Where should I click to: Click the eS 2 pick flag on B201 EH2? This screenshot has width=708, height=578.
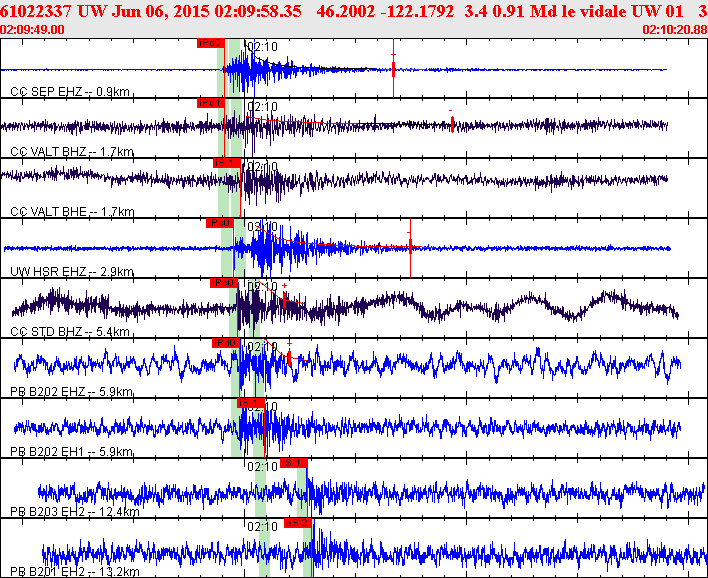298,523
